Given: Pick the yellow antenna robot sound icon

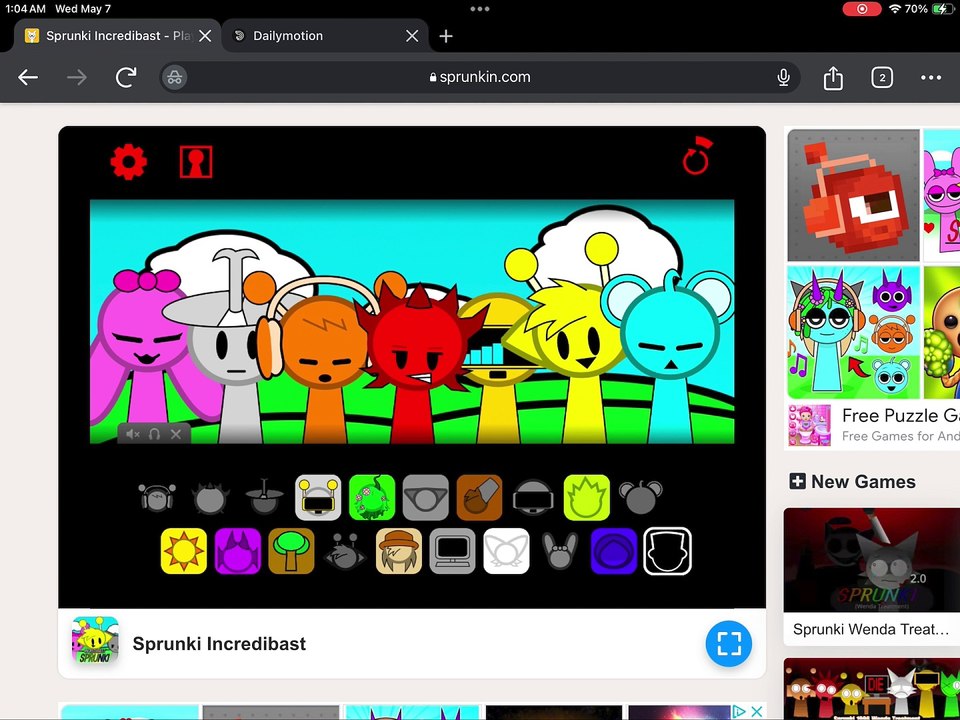Looking at the screenshot, I should [318, 497].
